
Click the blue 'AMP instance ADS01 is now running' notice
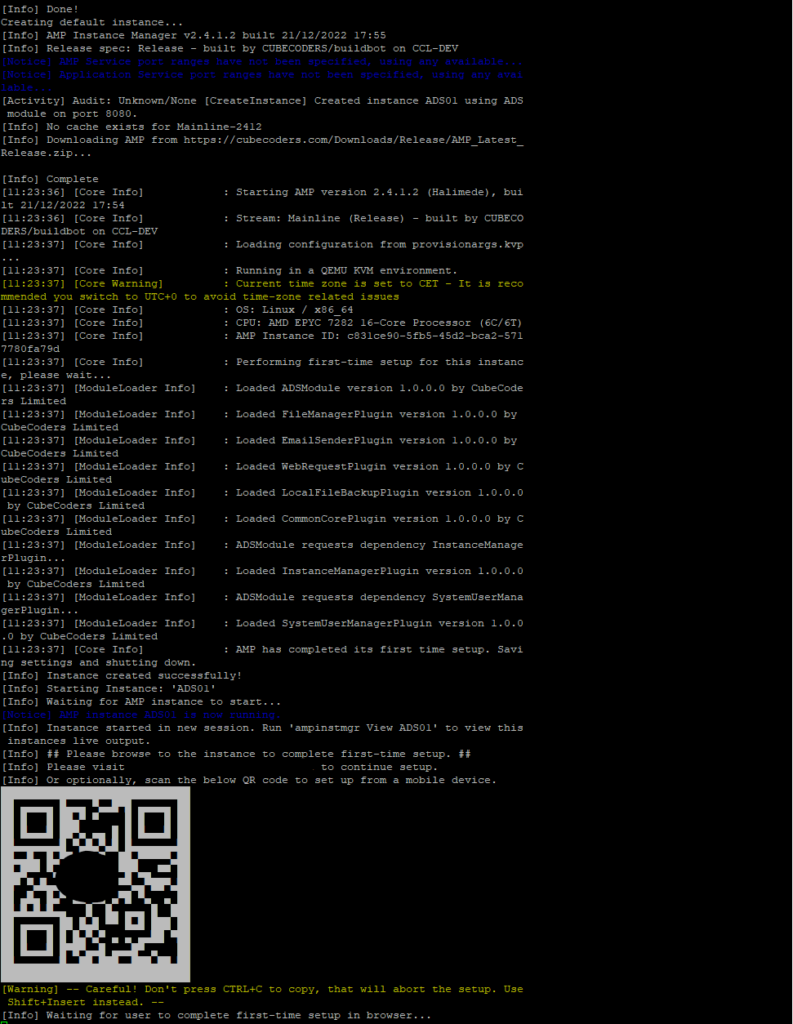click(x=140, y=714)
